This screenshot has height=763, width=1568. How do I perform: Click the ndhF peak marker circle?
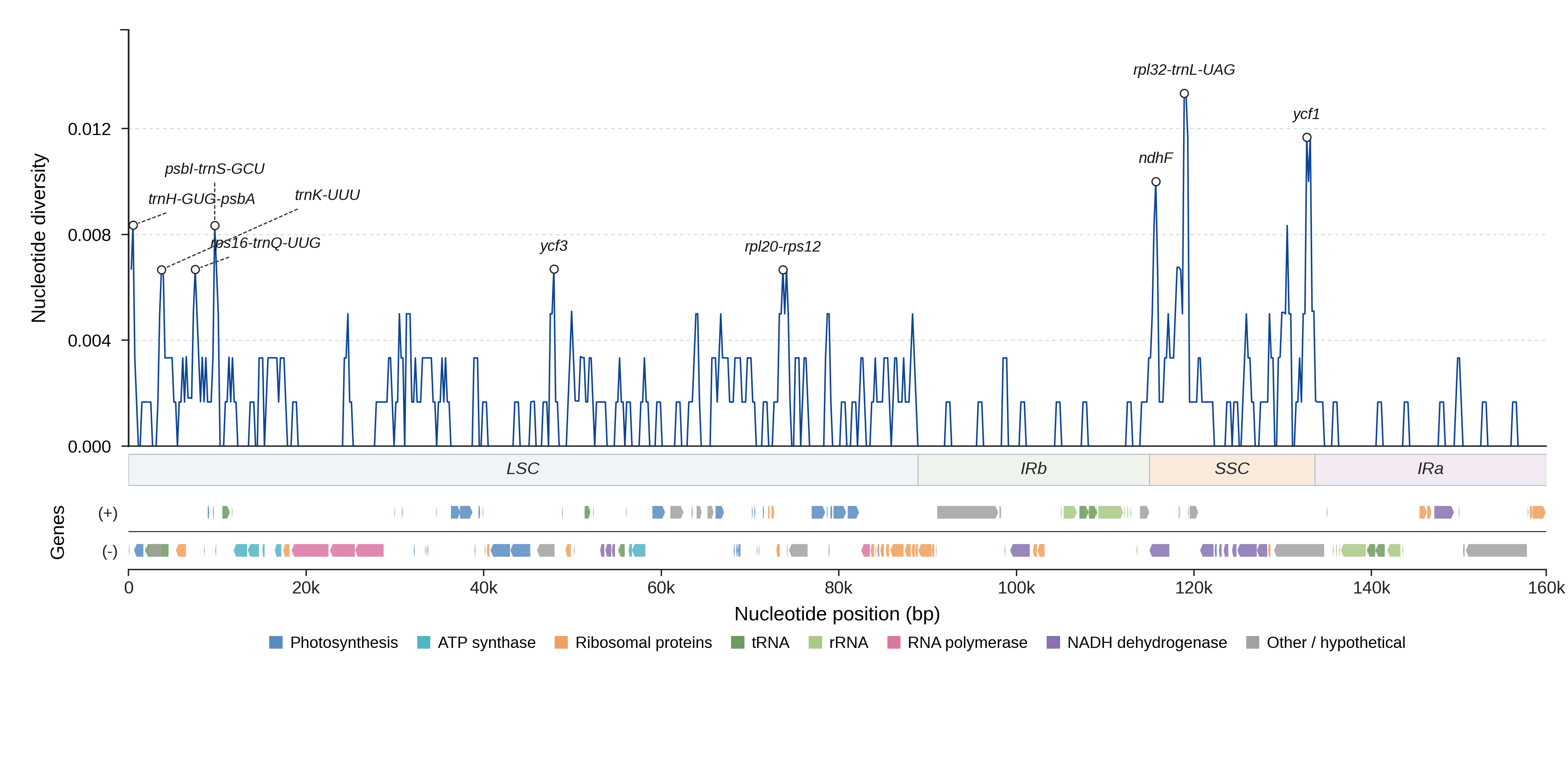pos(1155,181)
